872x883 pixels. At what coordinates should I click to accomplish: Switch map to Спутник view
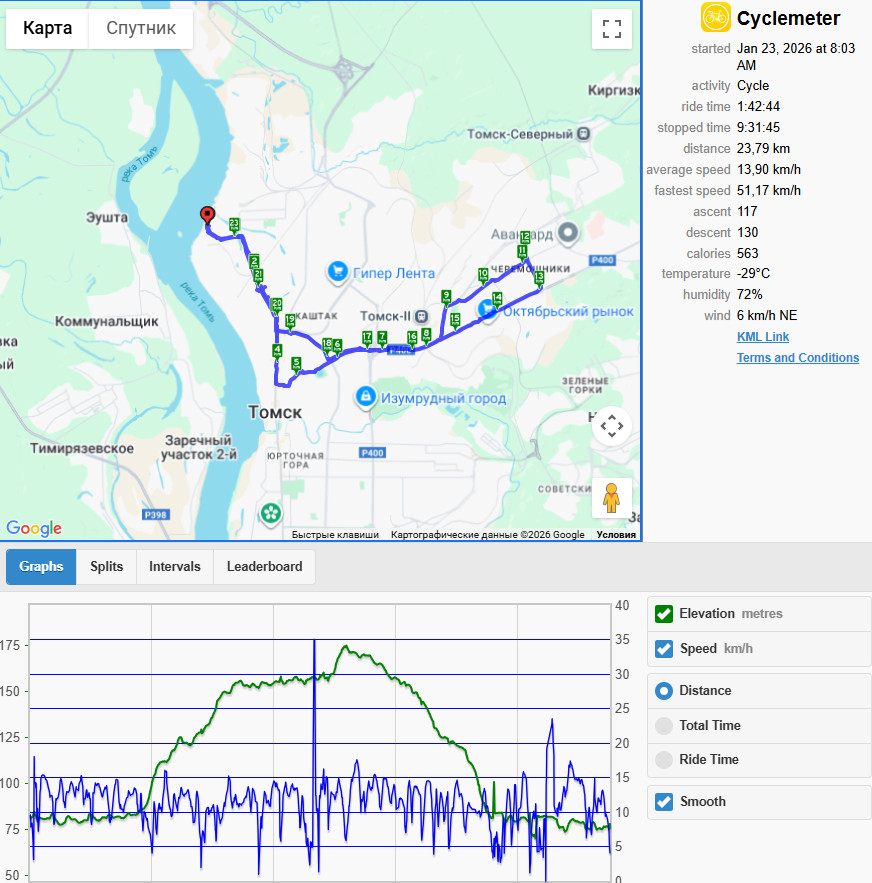point(141,28)
